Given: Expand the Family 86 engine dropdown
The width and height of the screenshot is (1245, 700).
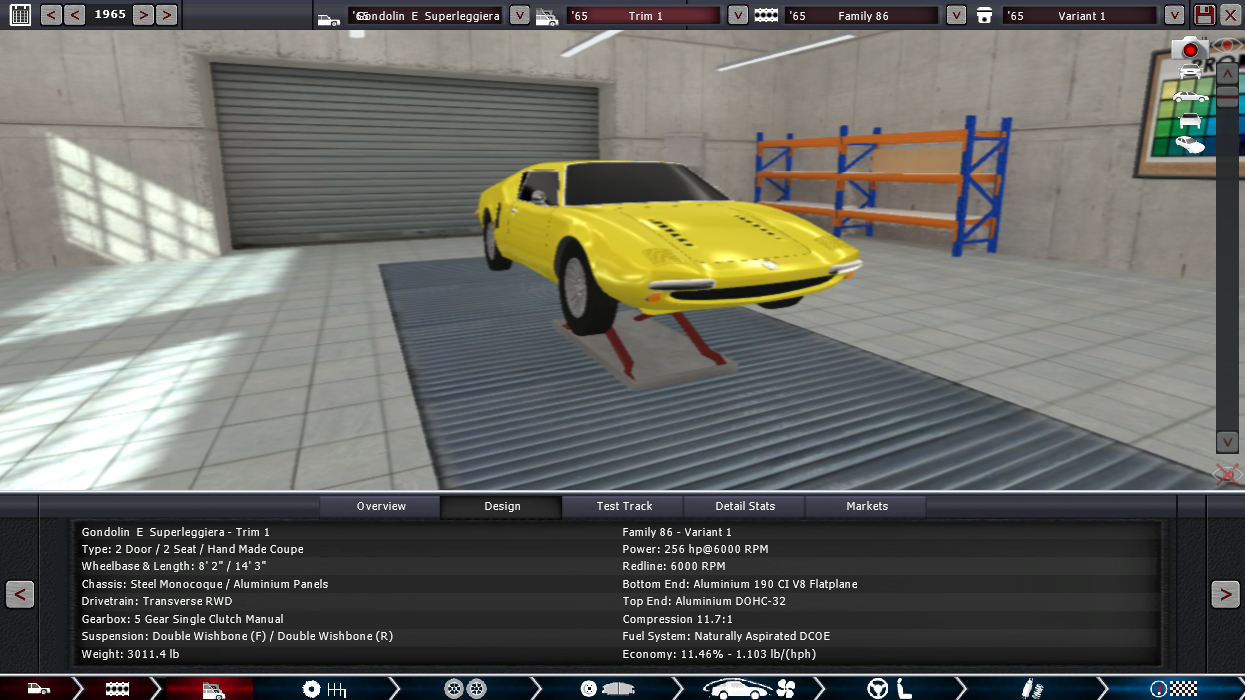Looking at the screenshot, I should pyautogui.click(x=956, y=15).
